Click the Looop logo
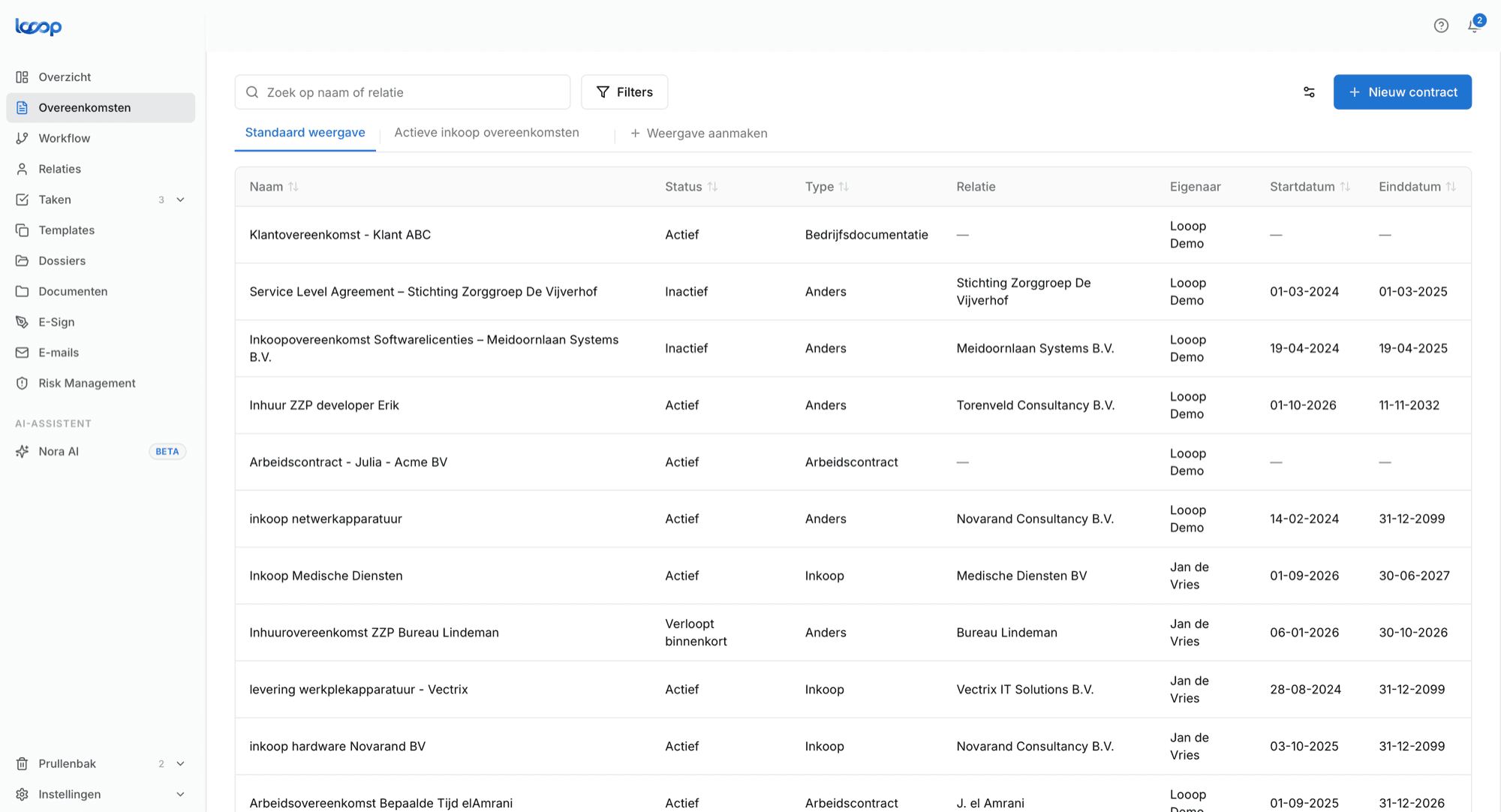This screenshot has height=812, width=1501. click(38, 27)
